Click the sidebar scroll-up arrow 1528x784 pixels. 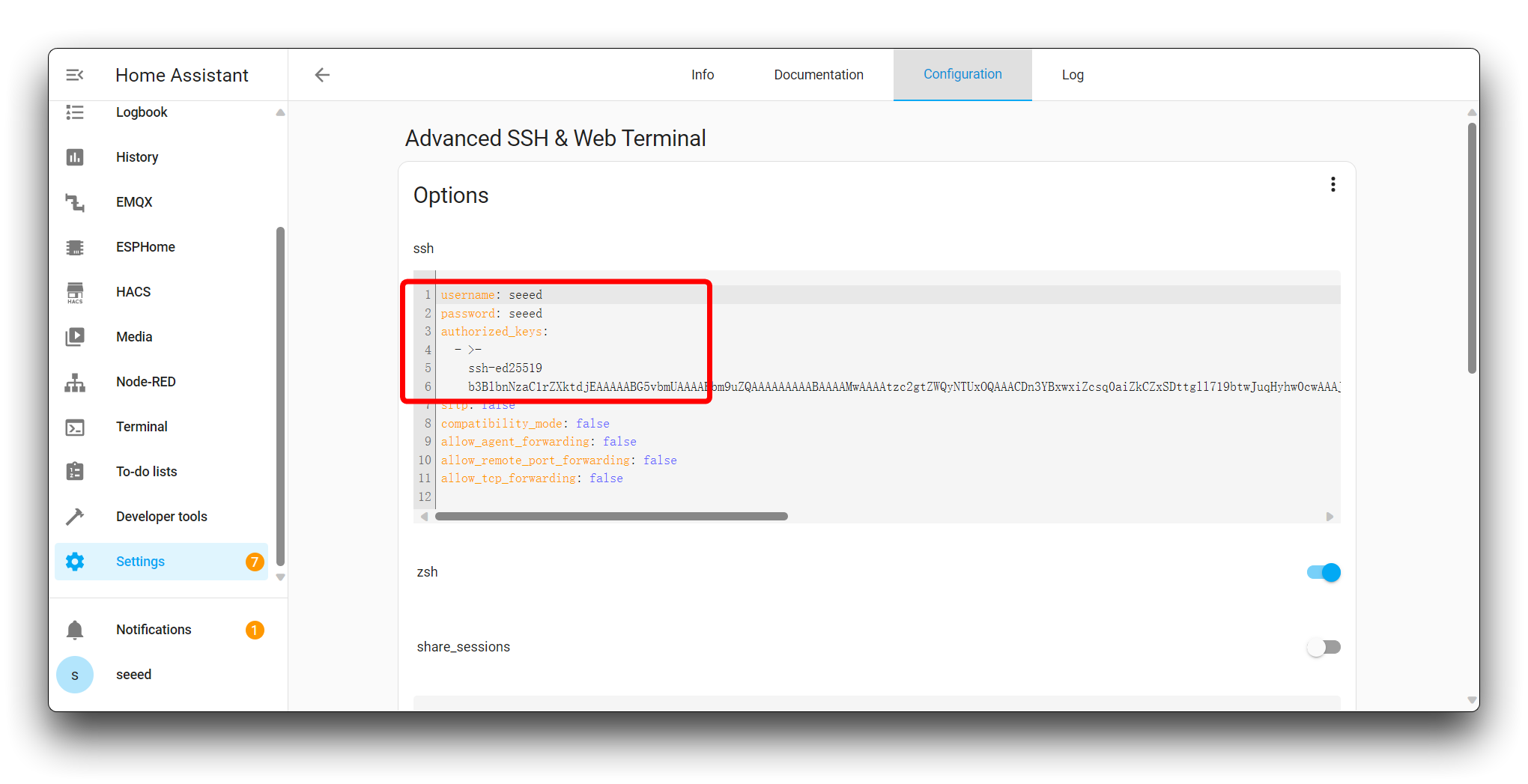pyautogui.click(x=280, y=112)
